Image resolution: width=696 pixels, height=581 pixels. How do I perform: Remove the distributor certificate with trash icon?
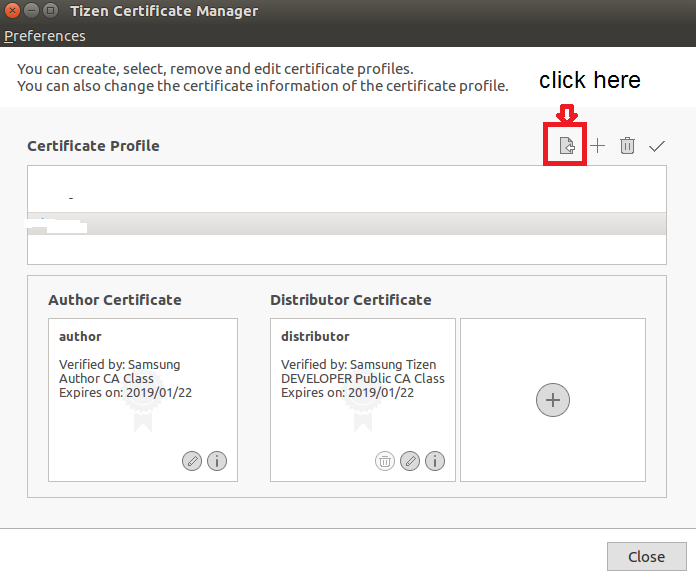tap(385, 461)
